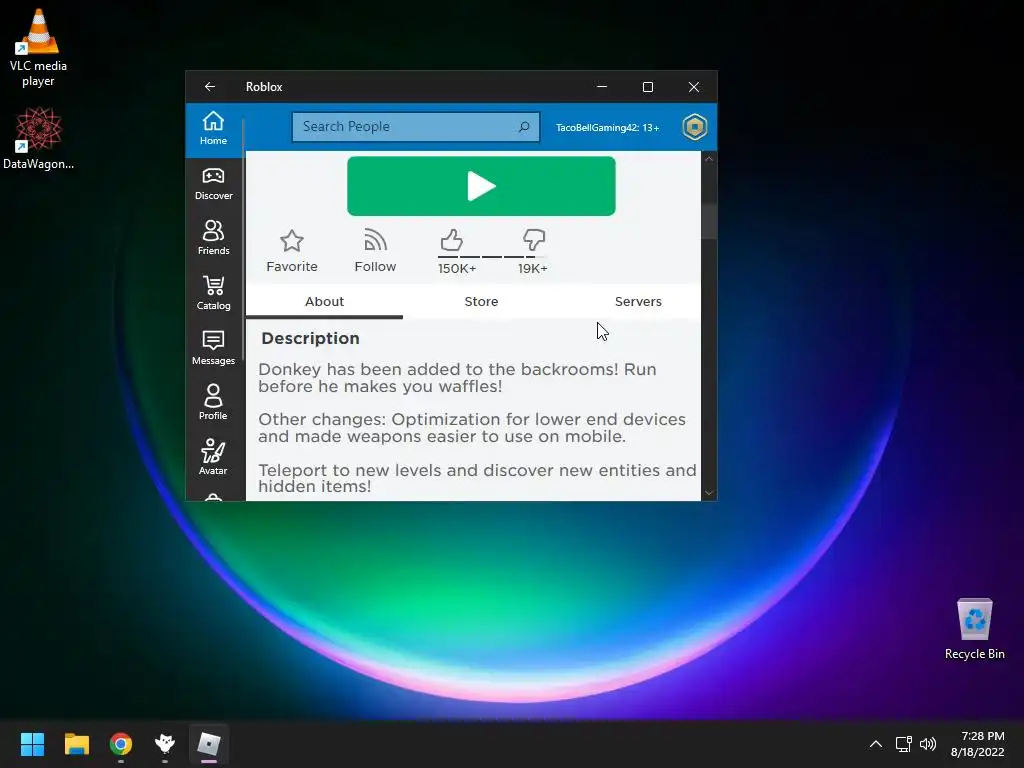1024x768 pixels.
Task: Click the 150K+ likes count
Action: click(457, 268)
